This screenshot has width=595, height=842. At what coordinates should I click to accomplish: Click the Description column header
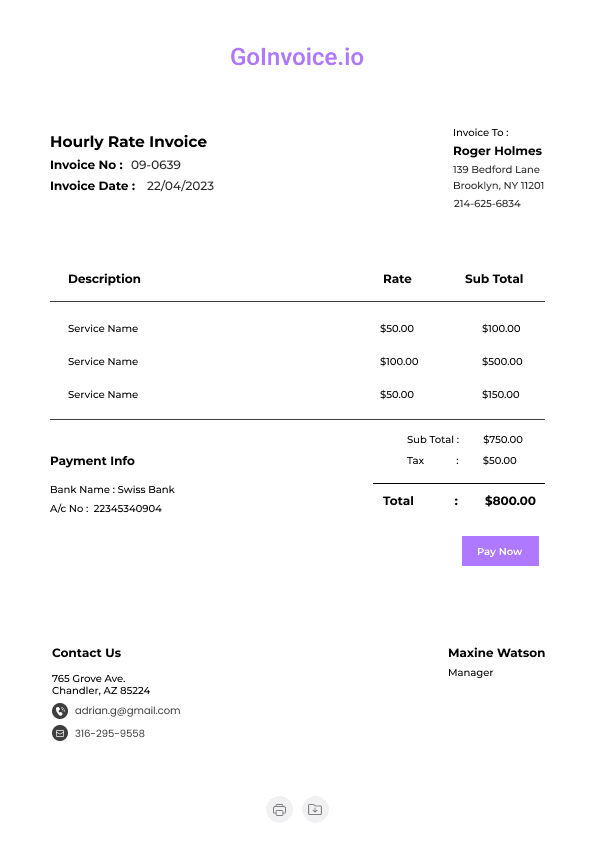[x=104, y=279]
